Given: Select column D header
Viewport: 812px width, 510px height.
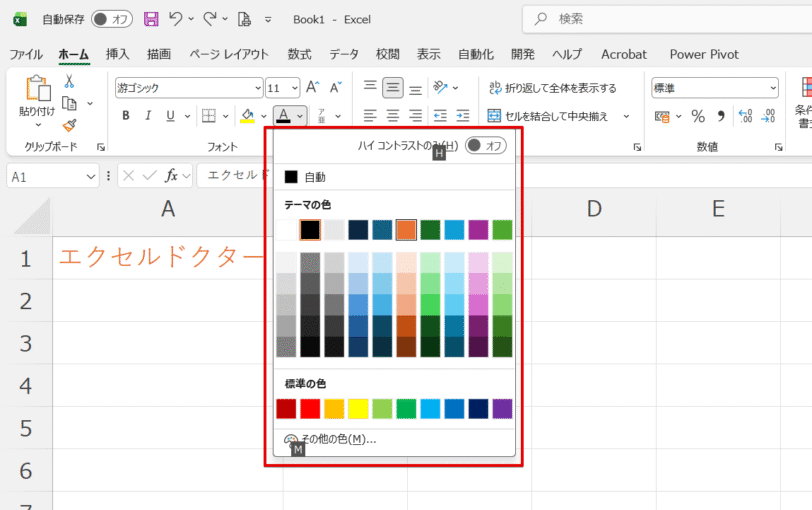Looking at the screenshot, I should click(594, 209).
